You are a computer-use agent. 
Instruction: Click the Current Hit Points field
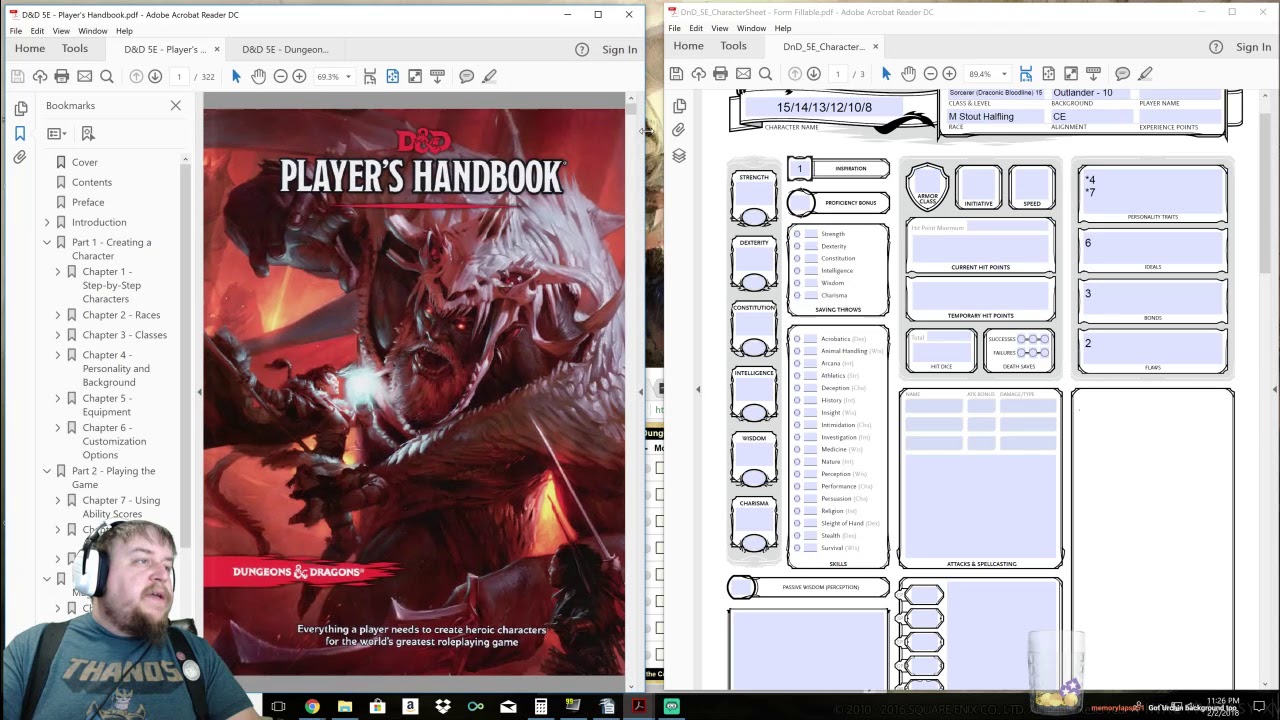click(x=980, y=247)
